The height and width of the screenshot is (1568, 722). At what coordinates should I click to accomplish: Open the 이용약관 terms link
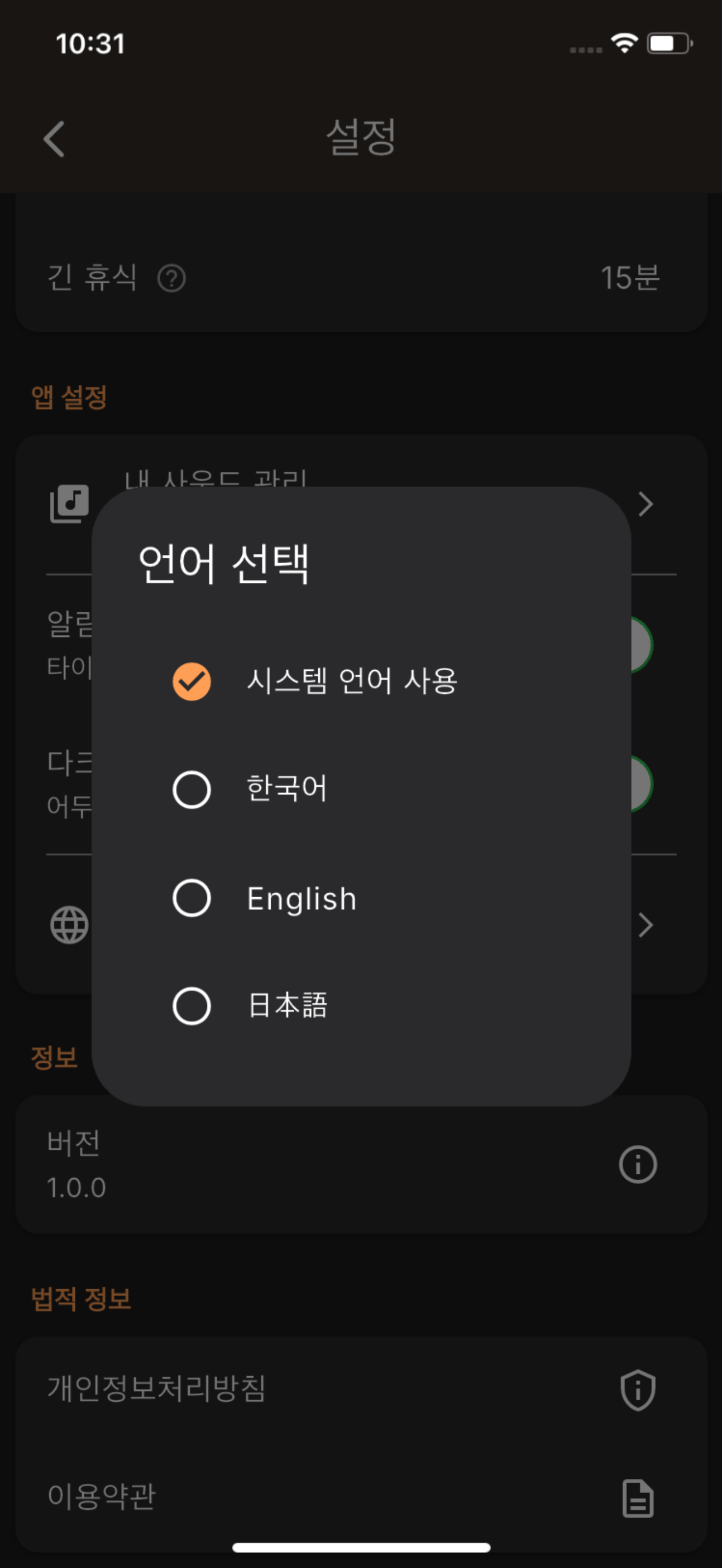coord(102,1497)
